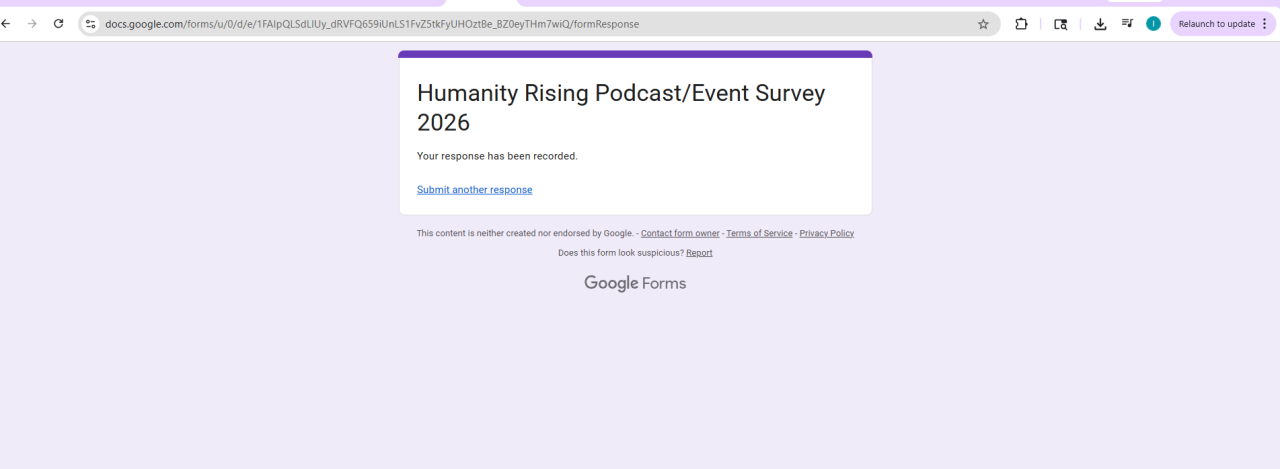Open Chrome's three-dot menu
This screenshot has width=1280, height=469.
tap(1265, 24)
